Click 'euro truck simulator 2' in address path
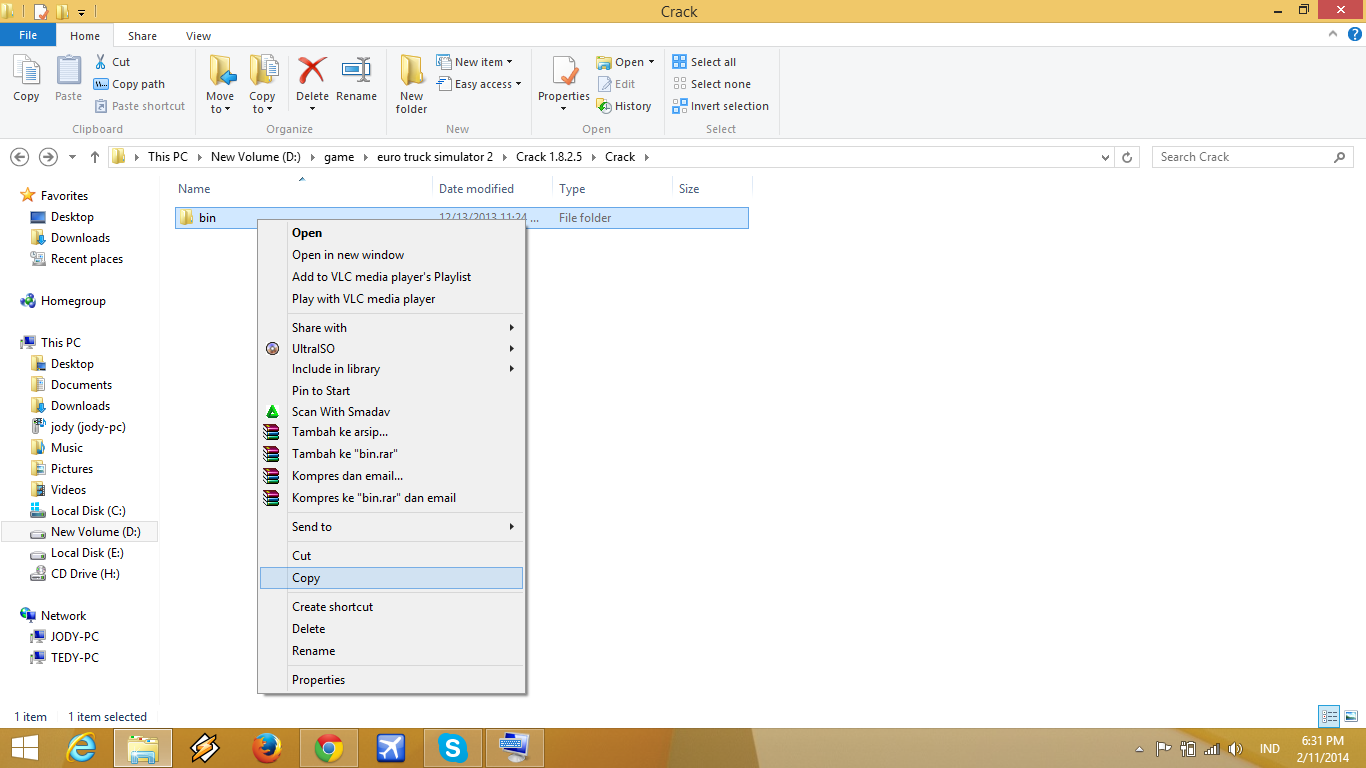The height and width of the screenshot is (768, 1366). click(x=435, y=157)
